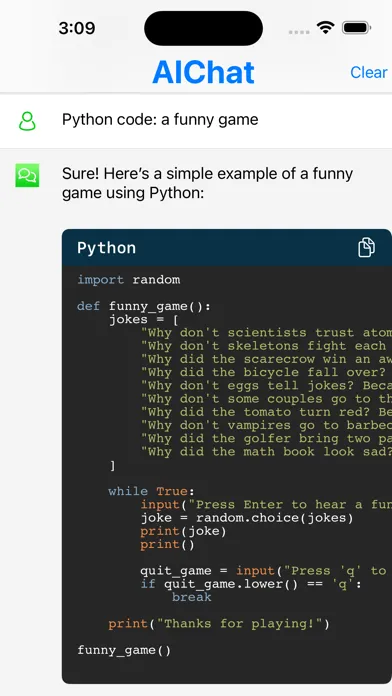Tap the green AI chat bubble avatar

(x=27, y=175)
